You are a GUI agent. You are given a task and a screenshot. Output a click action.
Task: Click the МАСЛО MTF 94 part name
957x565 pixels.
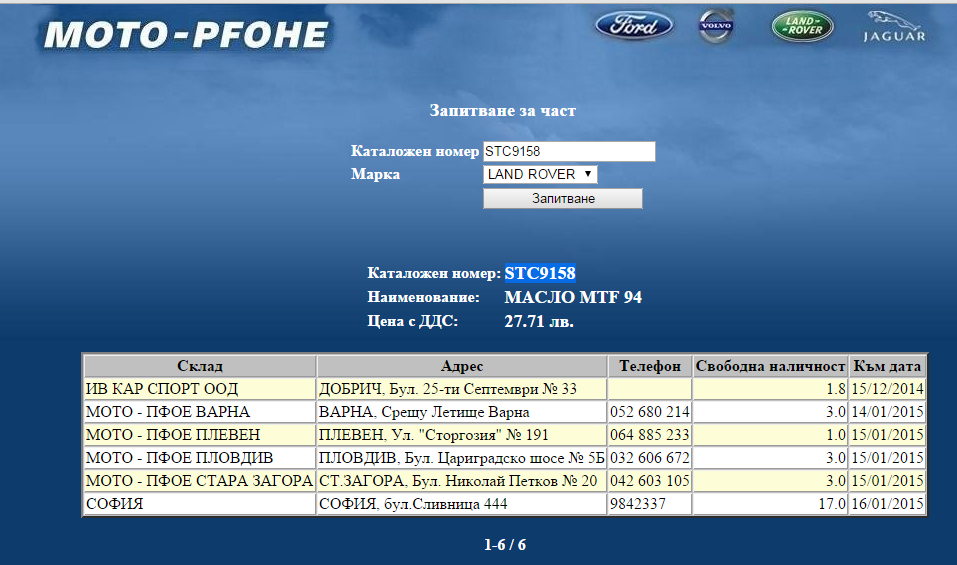[x=573, y=297]
